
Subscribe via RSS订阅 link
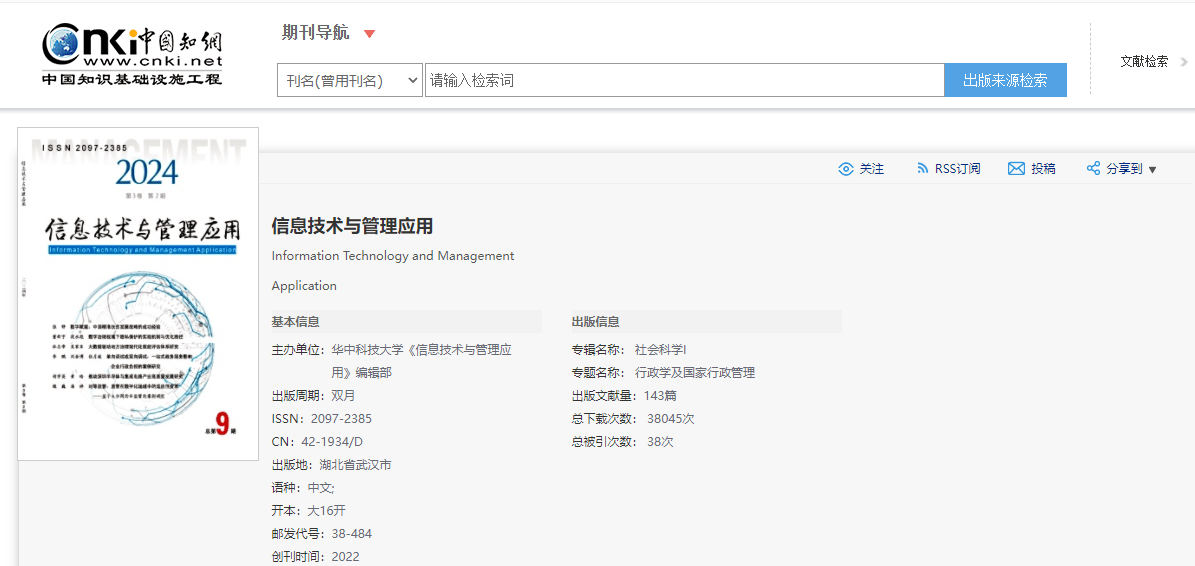(x=957, y=169)
